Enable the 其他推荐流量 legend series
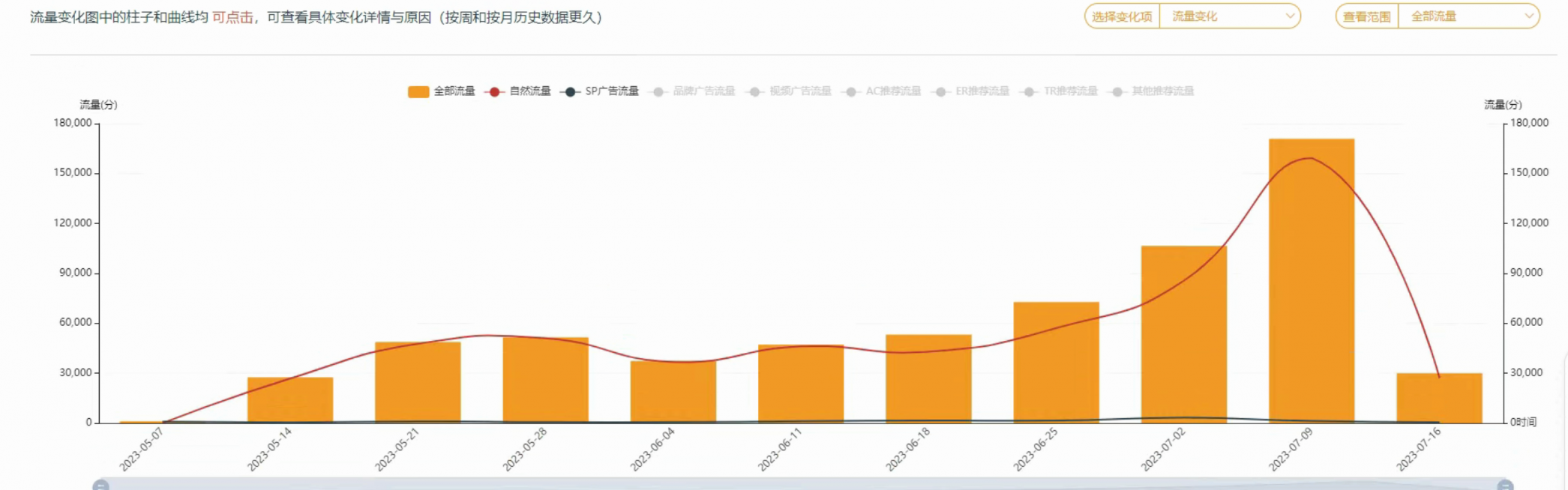 click(1151, 91)
